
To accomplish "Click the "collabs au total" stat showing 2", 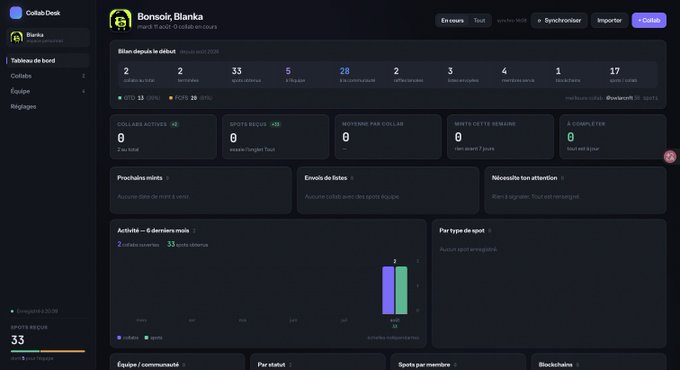I will [x=145, y=75].
